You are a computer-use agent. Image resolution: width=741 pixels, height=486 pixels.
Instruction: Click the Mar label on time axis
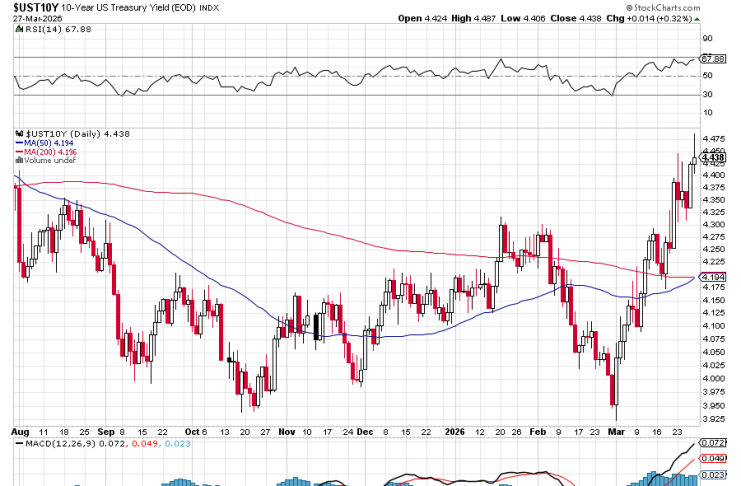[x=615, y=430]
